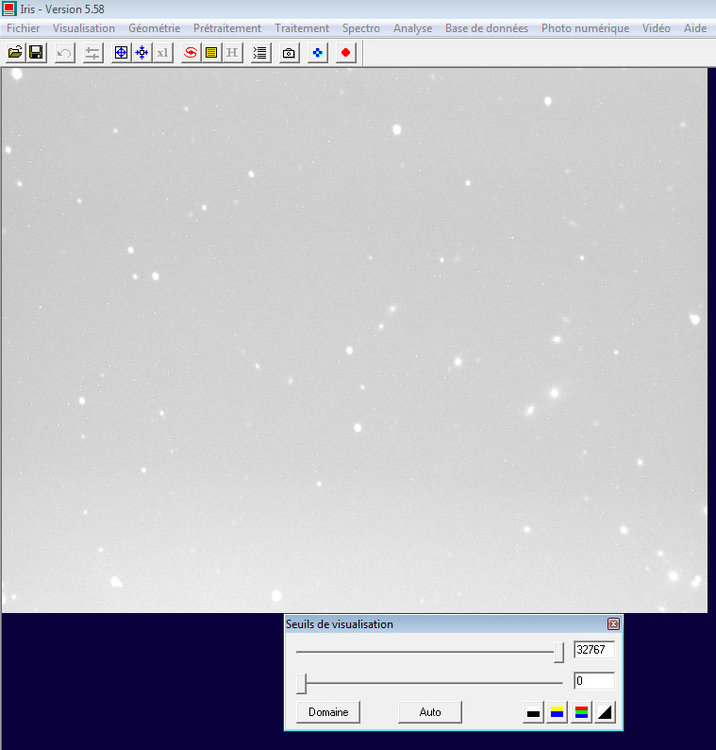Screen dimensions: 716x750
Task: Click the high threshold slider handle
Action: pyautogui.click(x=559, y=652)
